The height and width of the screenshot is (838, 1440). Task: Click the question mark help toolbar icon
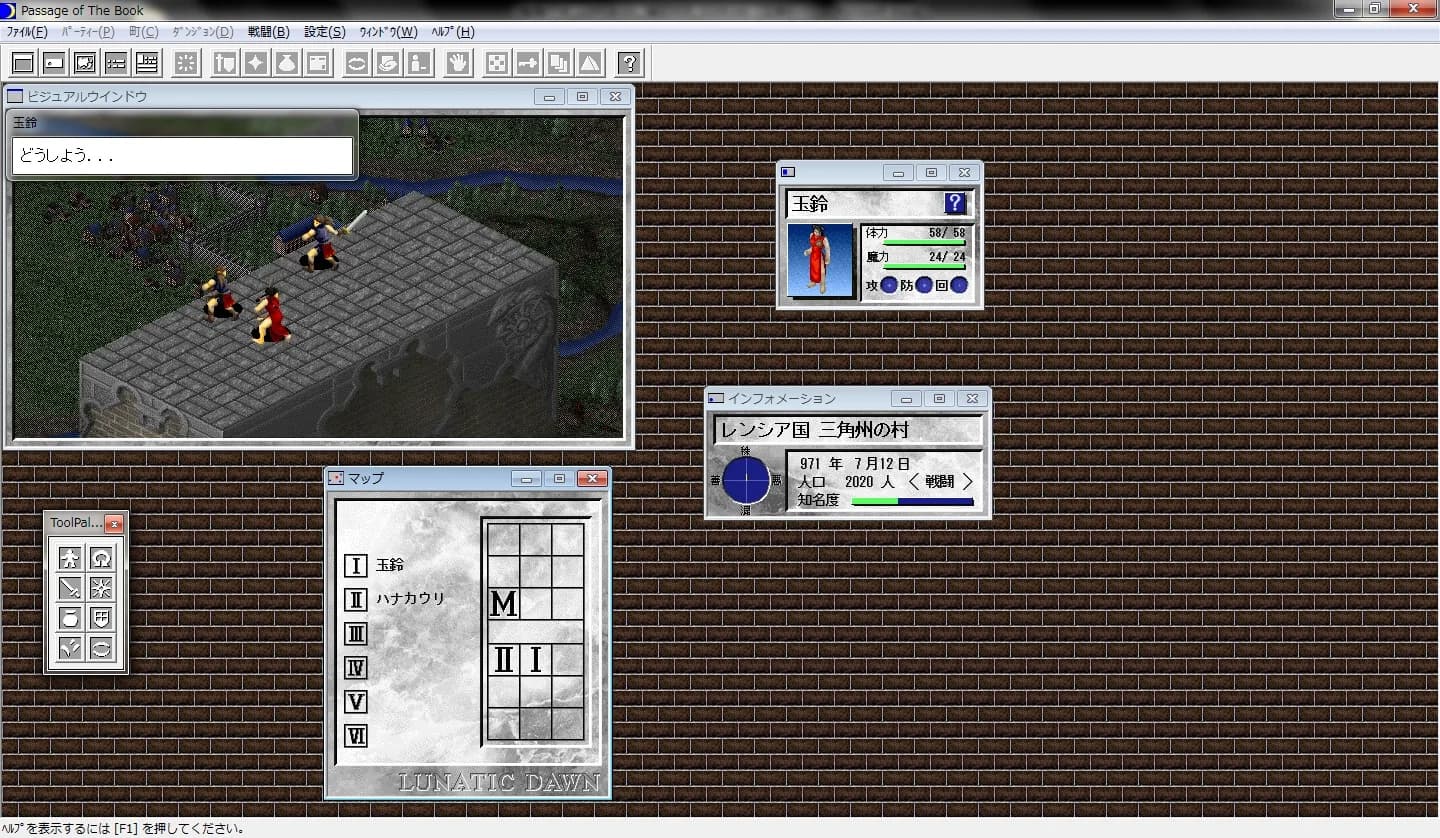[629, 63]
